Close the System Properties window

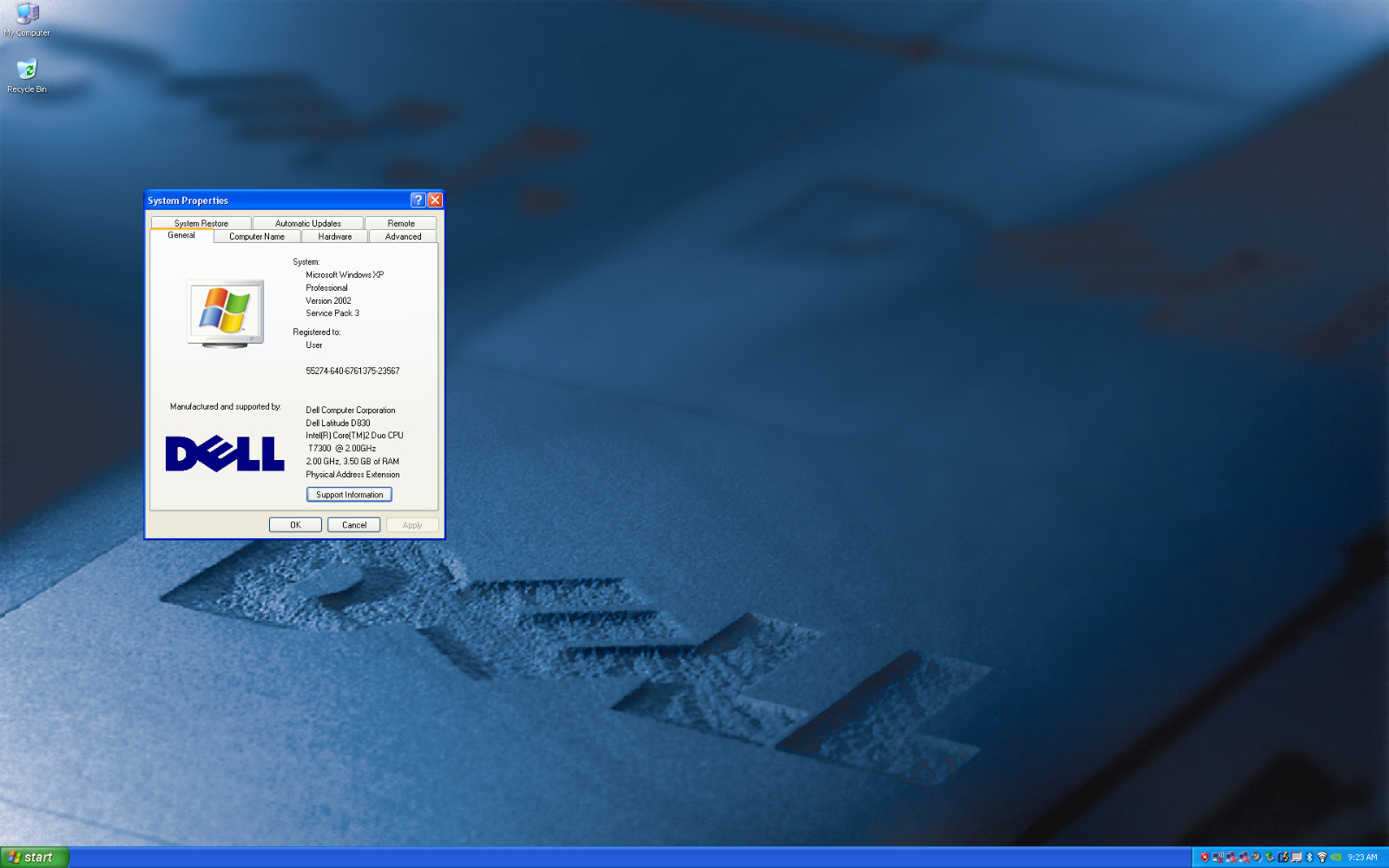tap(435, 200)
